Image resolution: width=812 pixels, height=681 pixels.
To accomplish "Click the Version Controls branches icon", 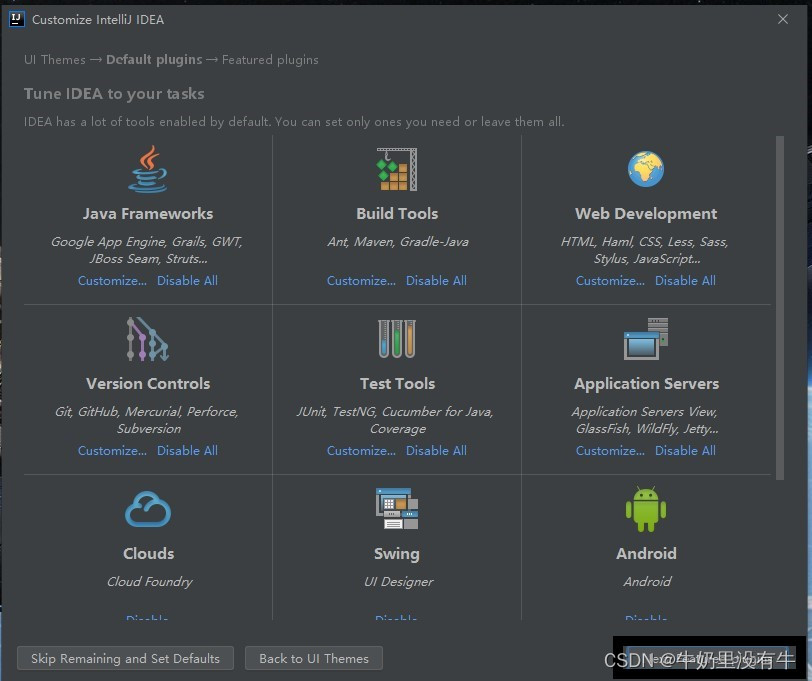I will (148, 339).
